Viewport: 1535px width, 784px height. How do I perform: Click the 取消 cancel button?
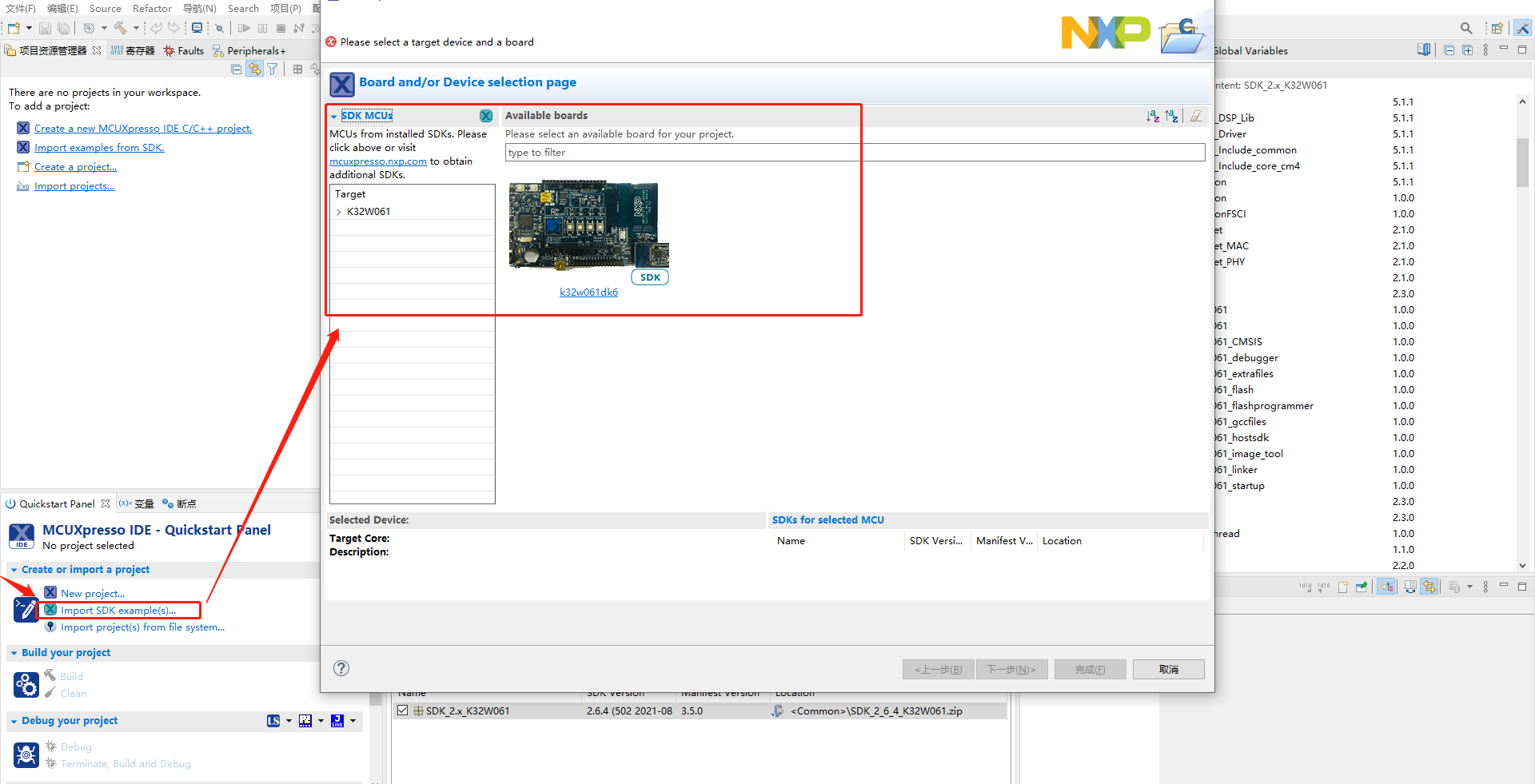click(1169, 669)
